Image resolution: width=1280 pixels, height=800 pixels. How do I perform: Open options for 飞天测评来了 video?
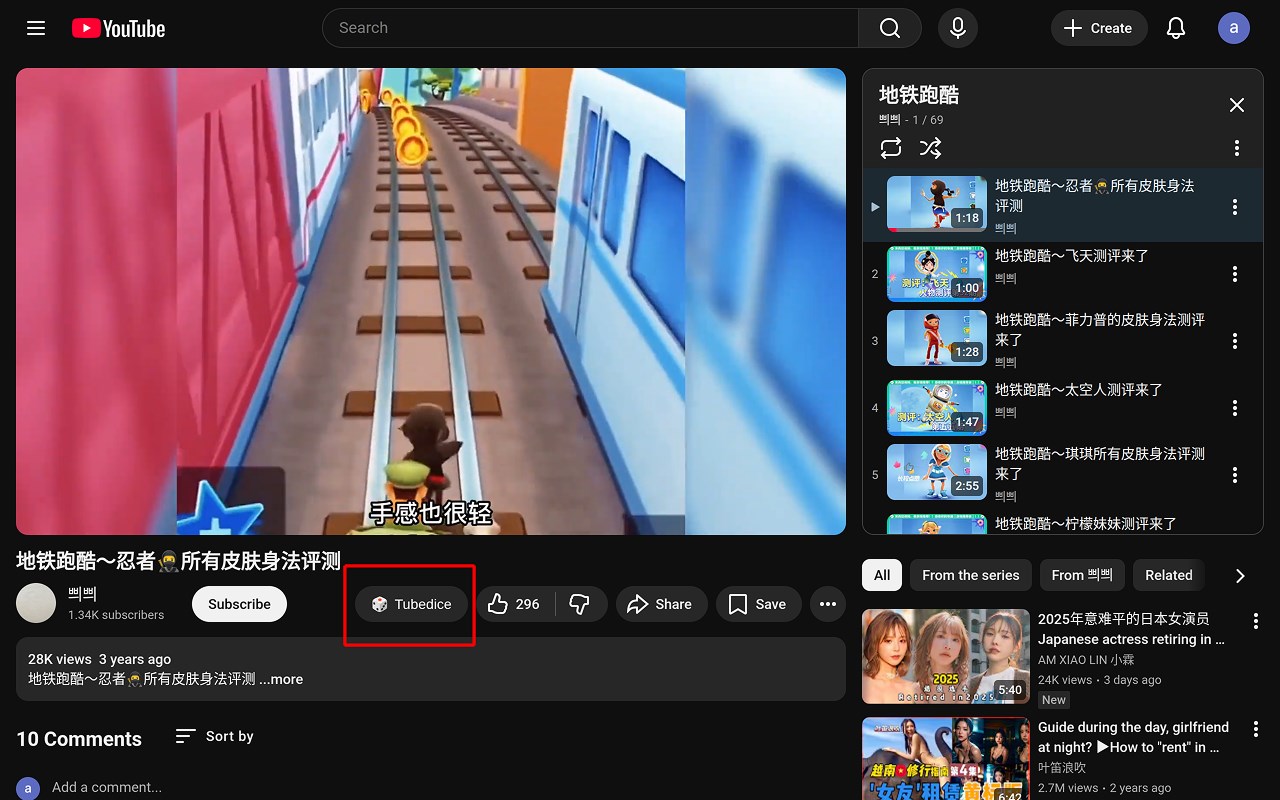click(x=1235, y=274)
